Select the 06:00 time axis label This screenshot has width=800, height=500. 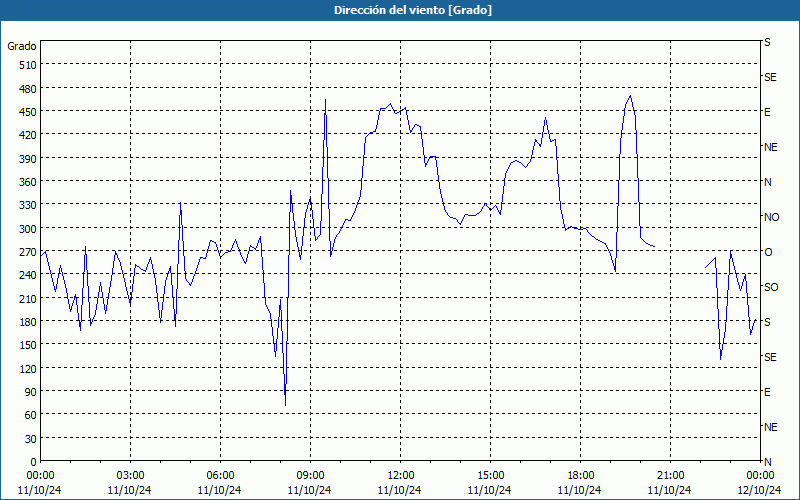220,476
